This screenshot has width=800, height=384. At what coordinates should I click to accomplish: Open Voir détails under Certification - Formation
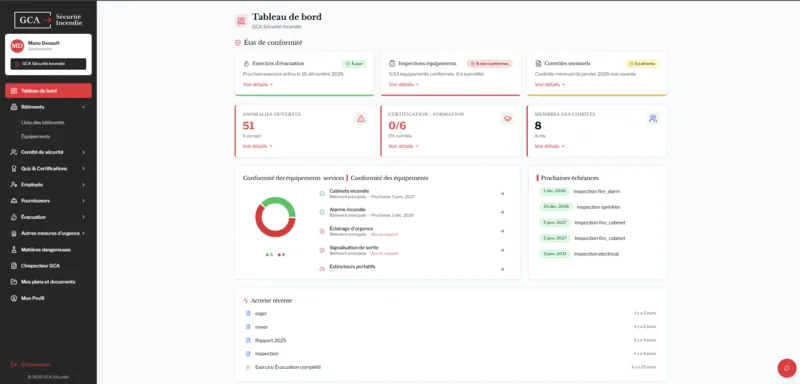[x=404, y=146]
